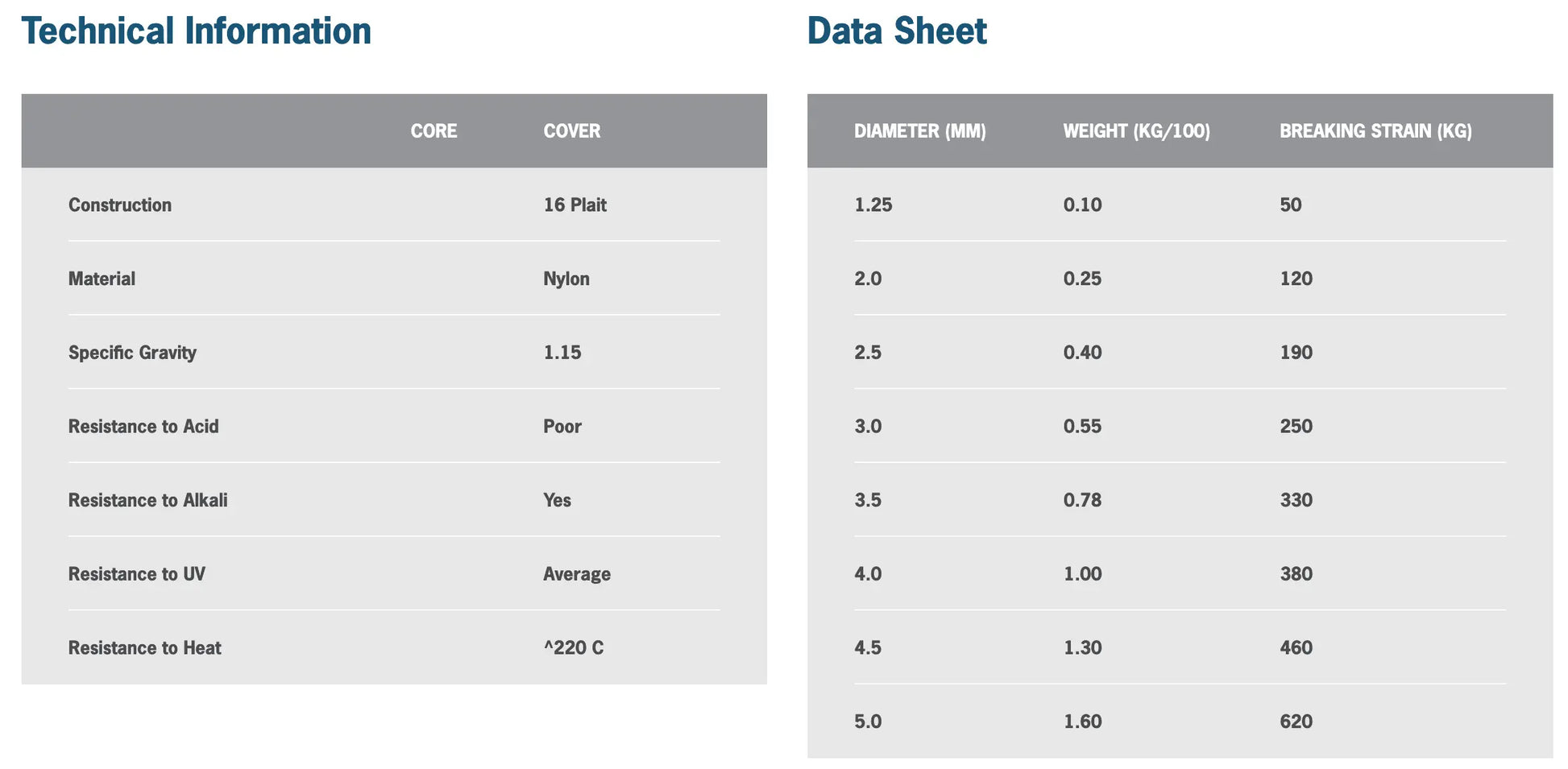
Task: Click the Data Sheet heading
Action: 896,31
